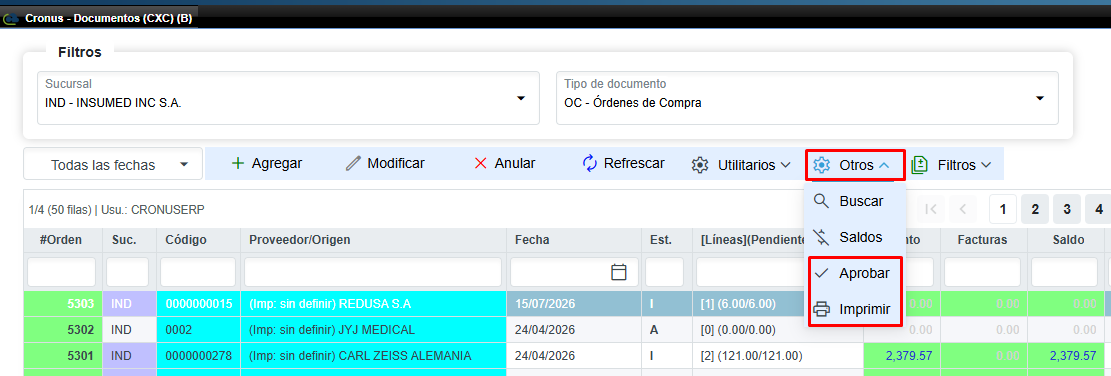The height and width of the screenshot is (376, 1111).
Task: Go to first page of results
Action: 931,209
